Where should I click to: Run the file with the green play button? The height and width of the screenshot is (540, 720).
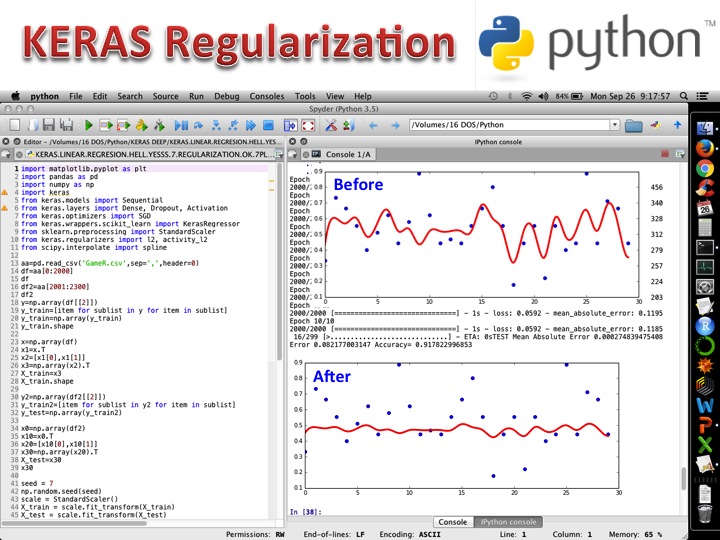point(89,125)
